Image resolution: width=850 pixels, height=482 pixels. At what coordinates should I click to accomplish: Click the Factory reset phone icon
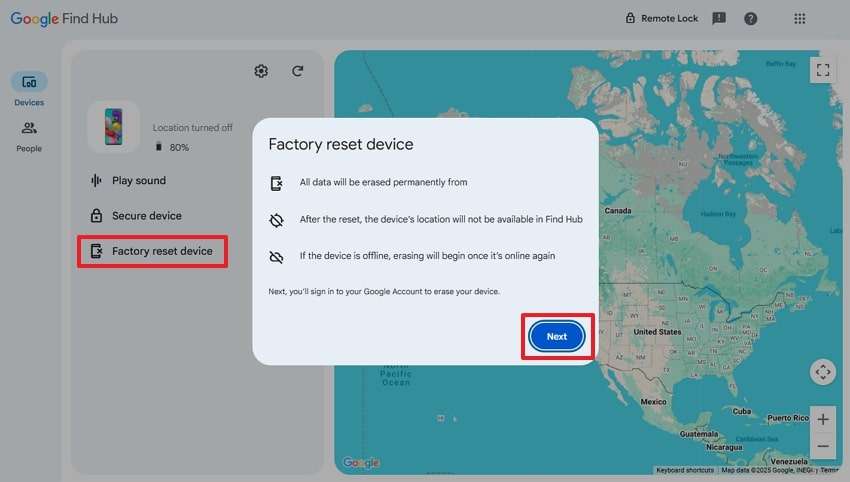[96, 251]
